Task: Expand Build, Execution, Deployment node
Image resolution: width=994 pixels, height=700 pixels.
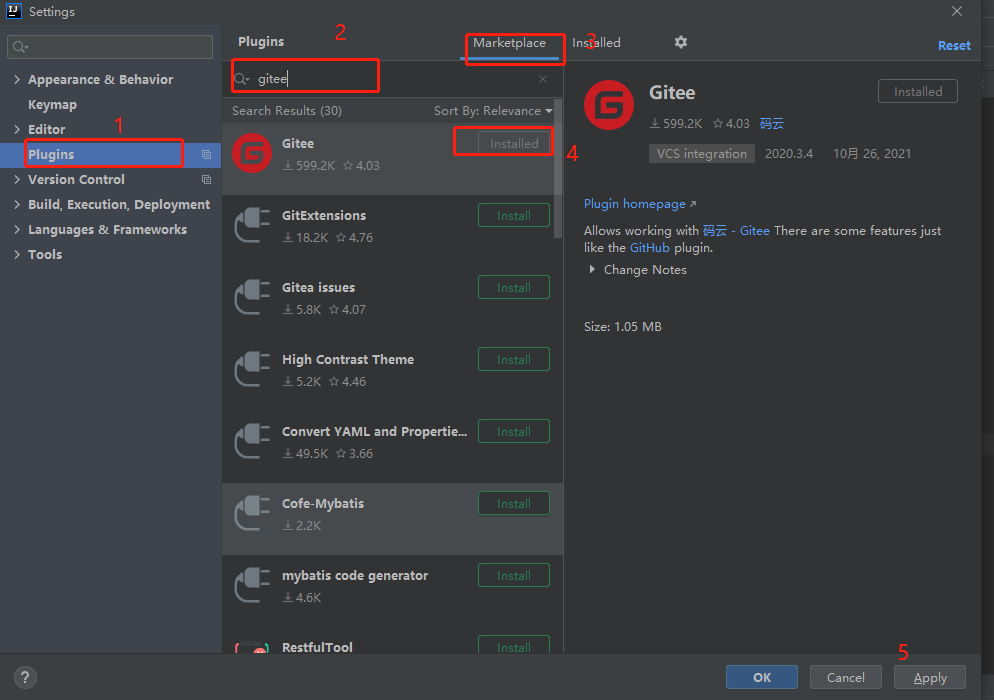Action: [x=17, y=204]
